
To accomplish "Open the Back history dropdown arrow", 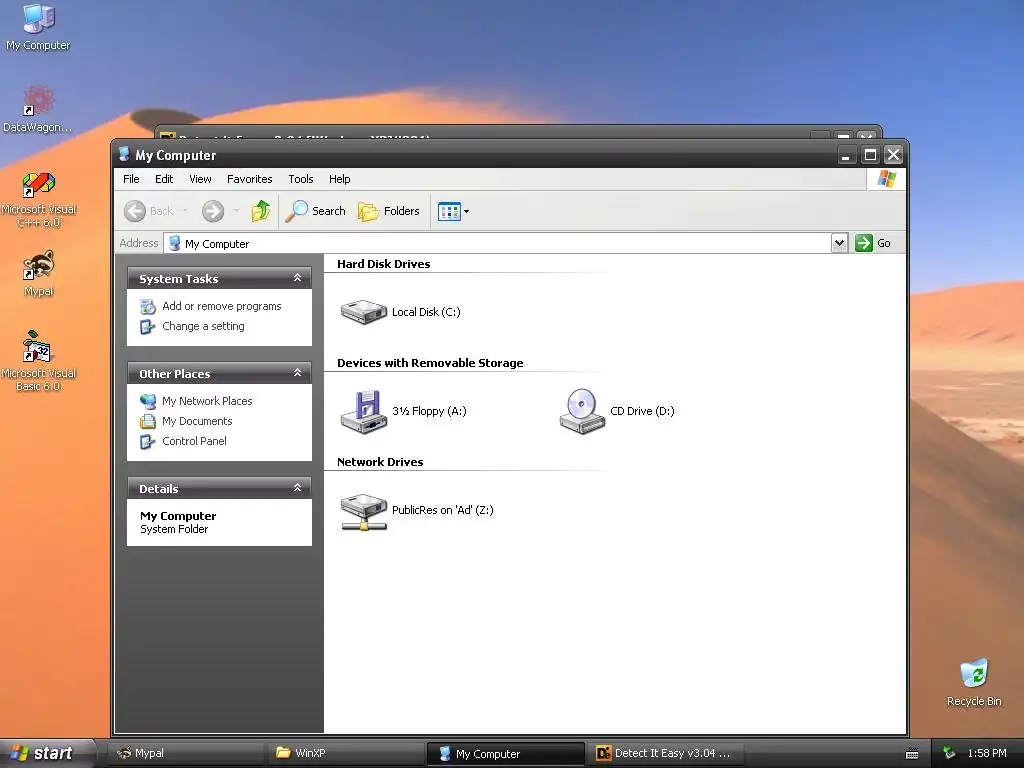I will [x=185, y=211].
